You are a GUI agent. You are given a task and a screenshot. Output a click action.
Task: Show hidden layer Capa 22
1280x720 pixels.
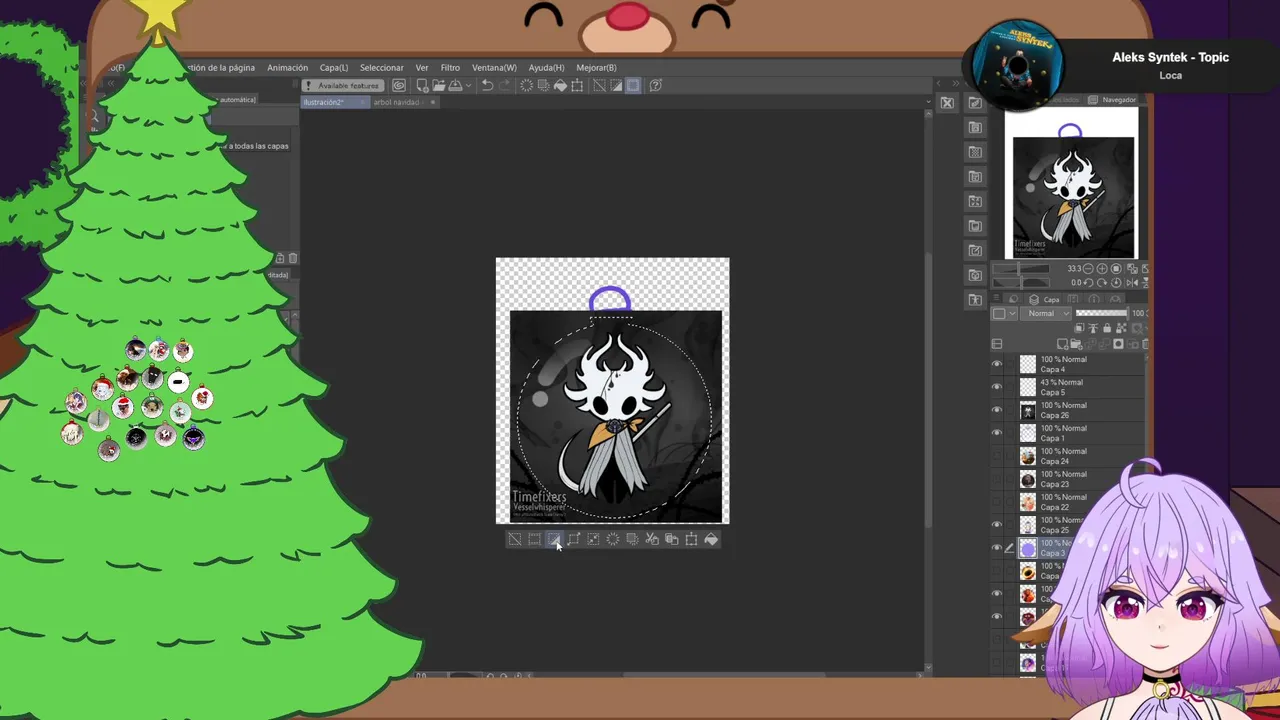[996, 502]
